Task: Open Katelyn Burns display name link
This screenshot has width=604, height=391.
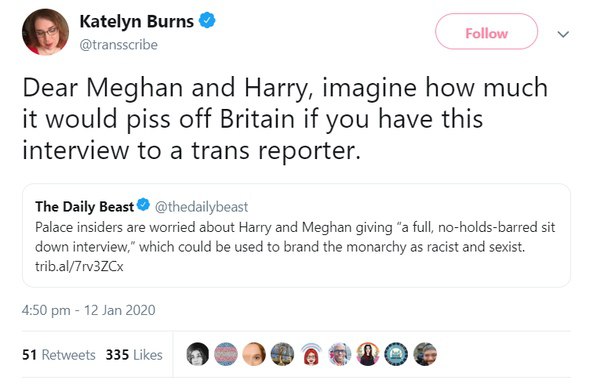Action: pos(137,21)
